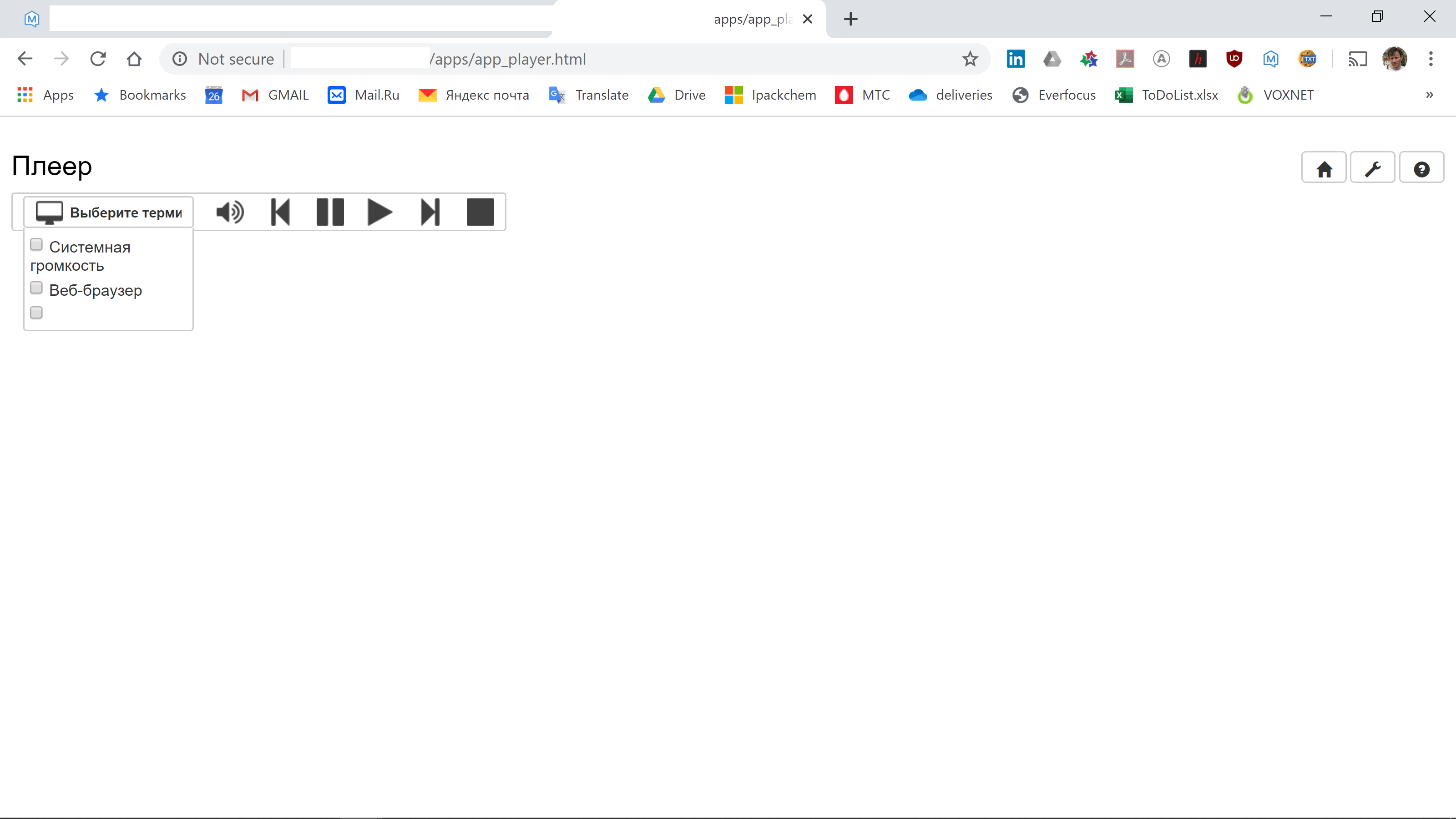Enable the Системная громкость checkbox

click(x=36, y=244)
